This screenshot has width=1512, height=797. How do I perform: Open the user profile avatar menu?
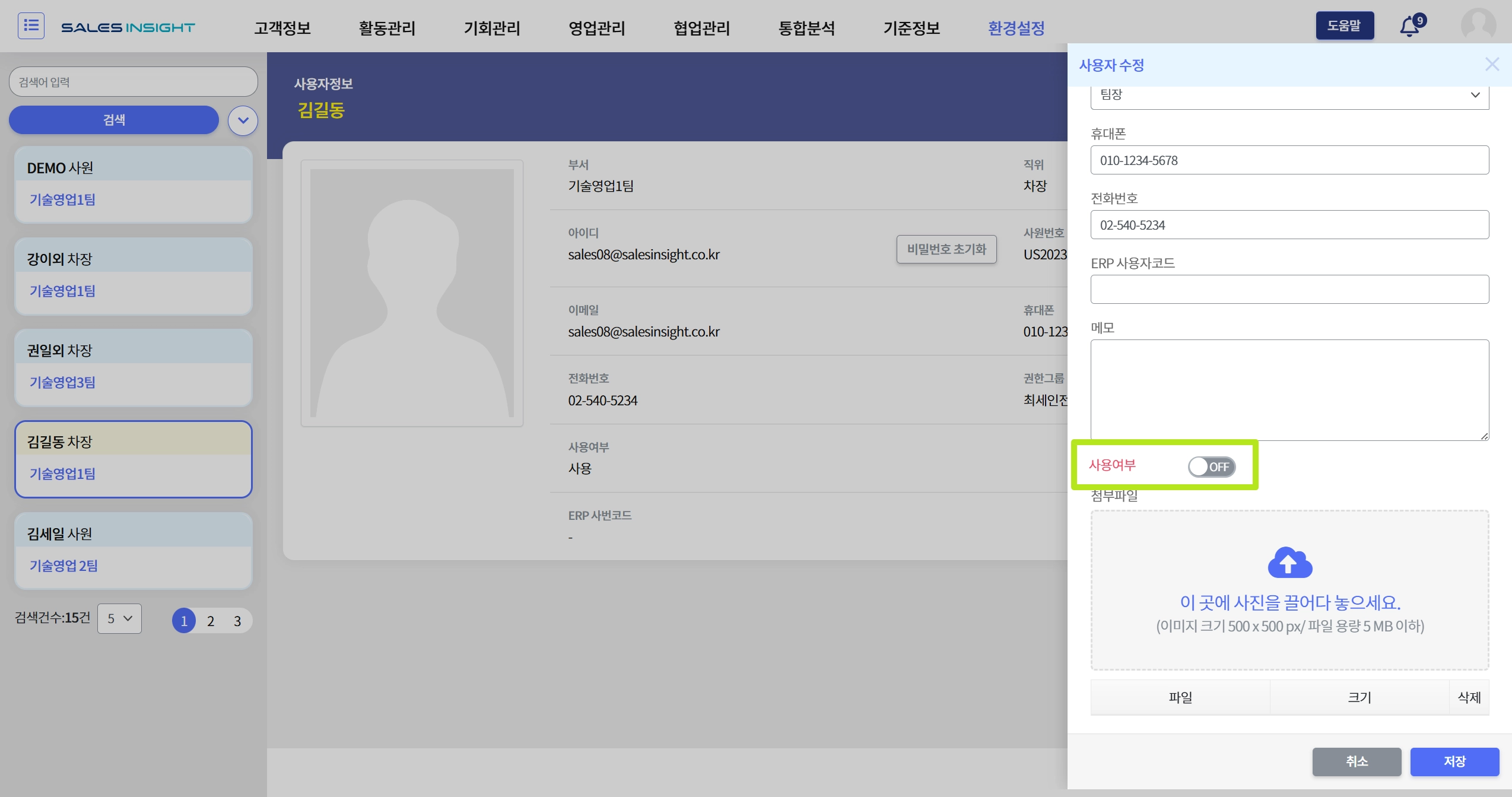pyautogui.click(x=1478, y=26)
